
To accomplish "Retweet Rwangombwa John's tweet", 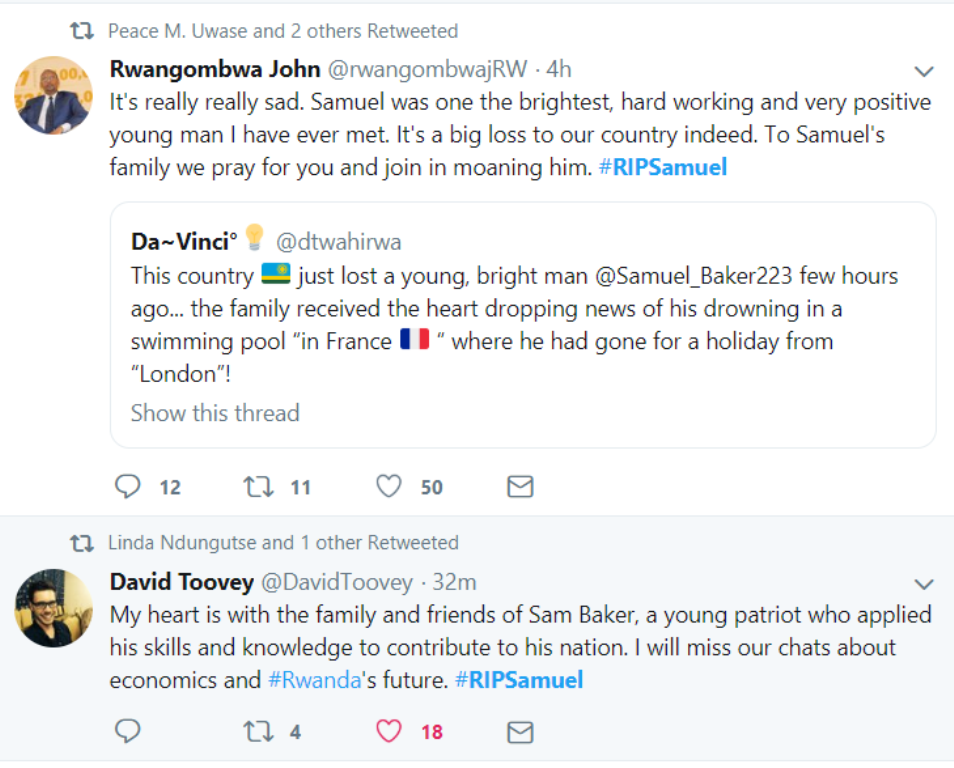I will click(258, 487).
